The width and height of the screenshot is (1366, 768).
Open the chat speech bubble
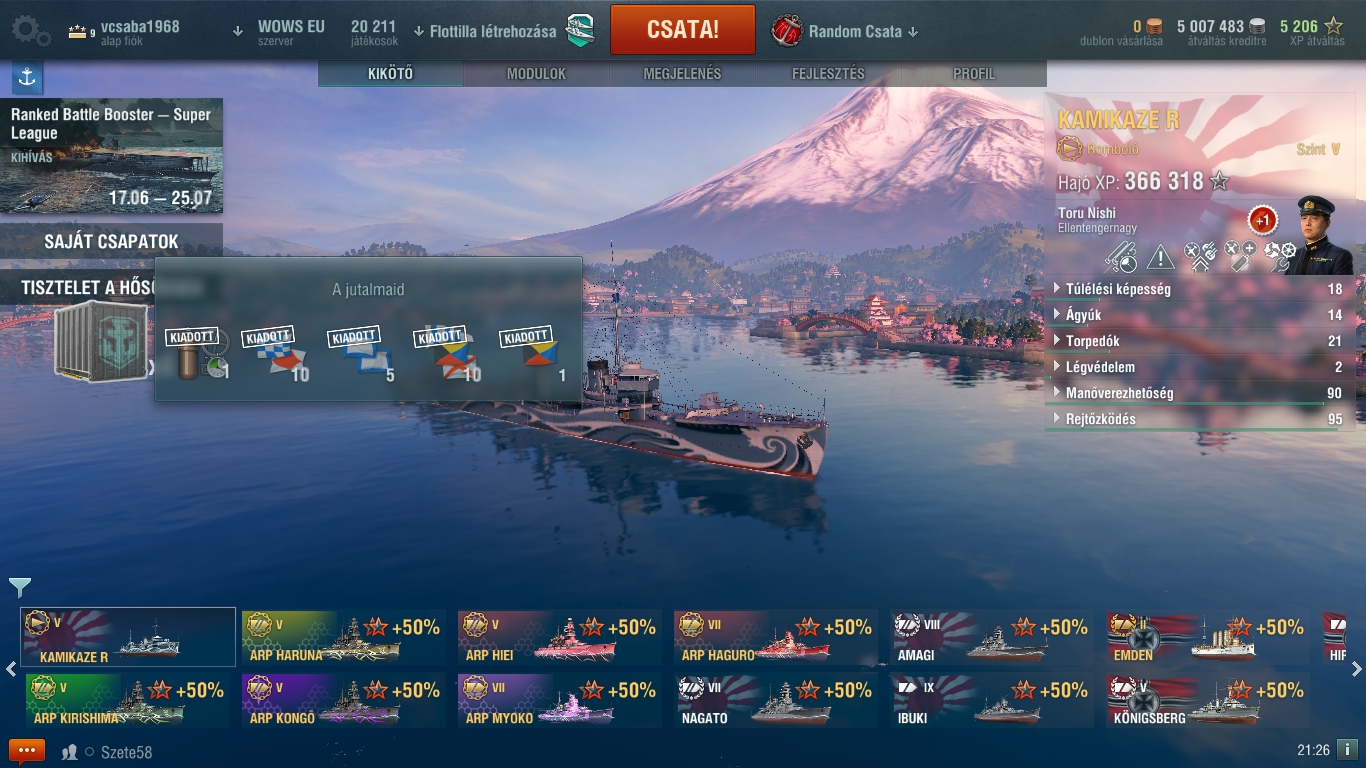27,751
